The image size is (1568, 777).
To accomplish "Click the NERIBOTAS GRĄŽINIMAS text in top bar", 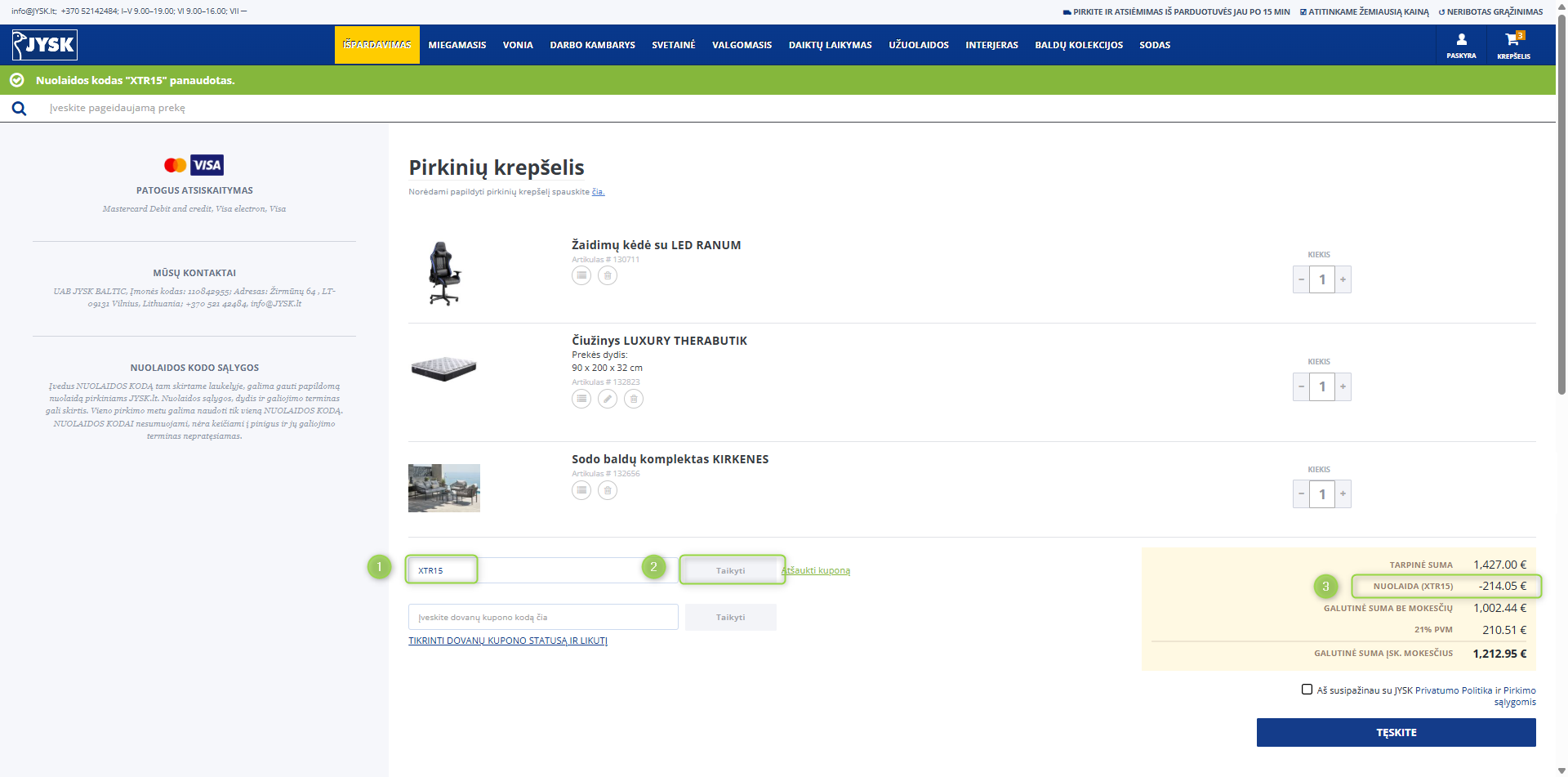I will 1490,12.
